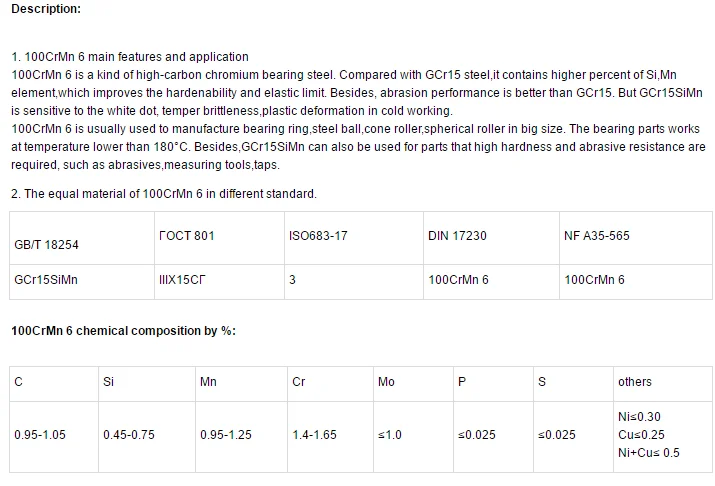Select the Ni+Cu≤ 0.5 text
Viewport: 715px width, 486px height.
click(648, 453)
